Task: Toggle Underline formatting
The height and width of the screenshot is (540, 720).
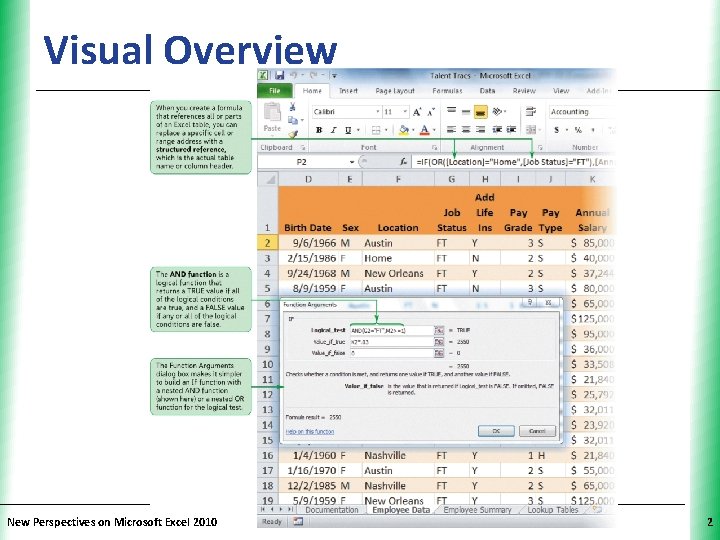Action: point(348,130)
